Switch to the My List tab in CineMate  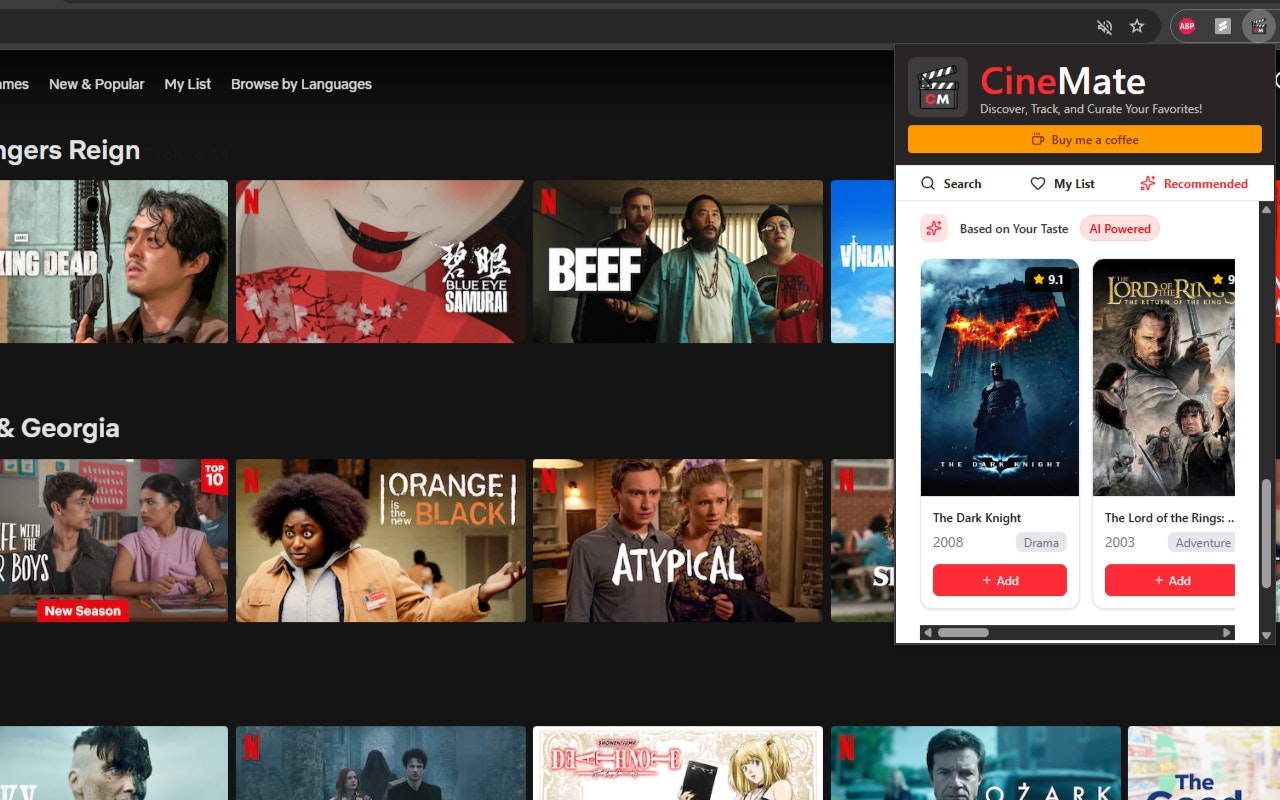1062,183
